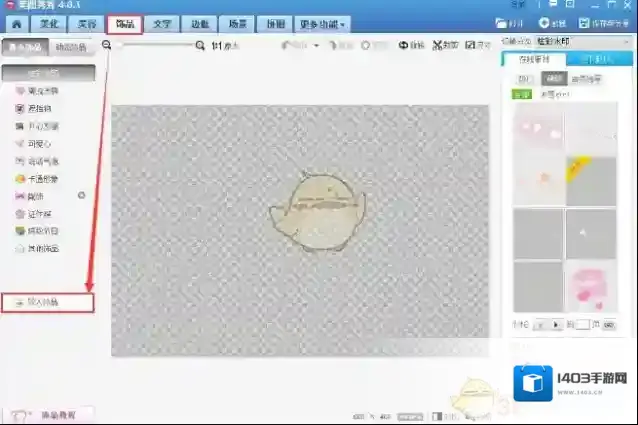
Task: Click the zoom slider track
Action: click(x=156, y=44)
